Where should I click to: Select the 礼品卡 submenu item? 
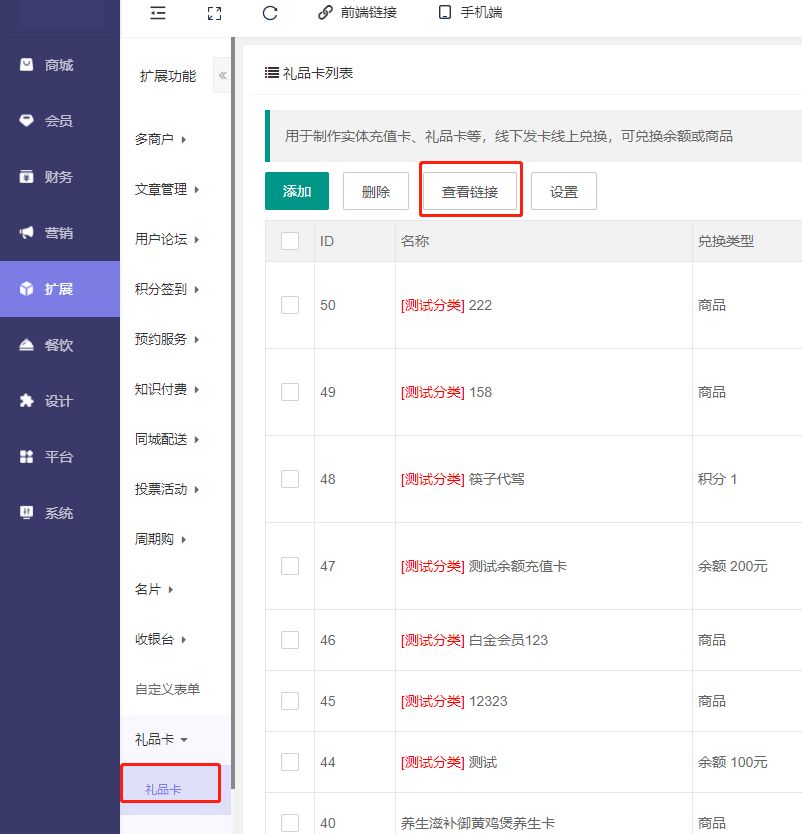point(163,789)
